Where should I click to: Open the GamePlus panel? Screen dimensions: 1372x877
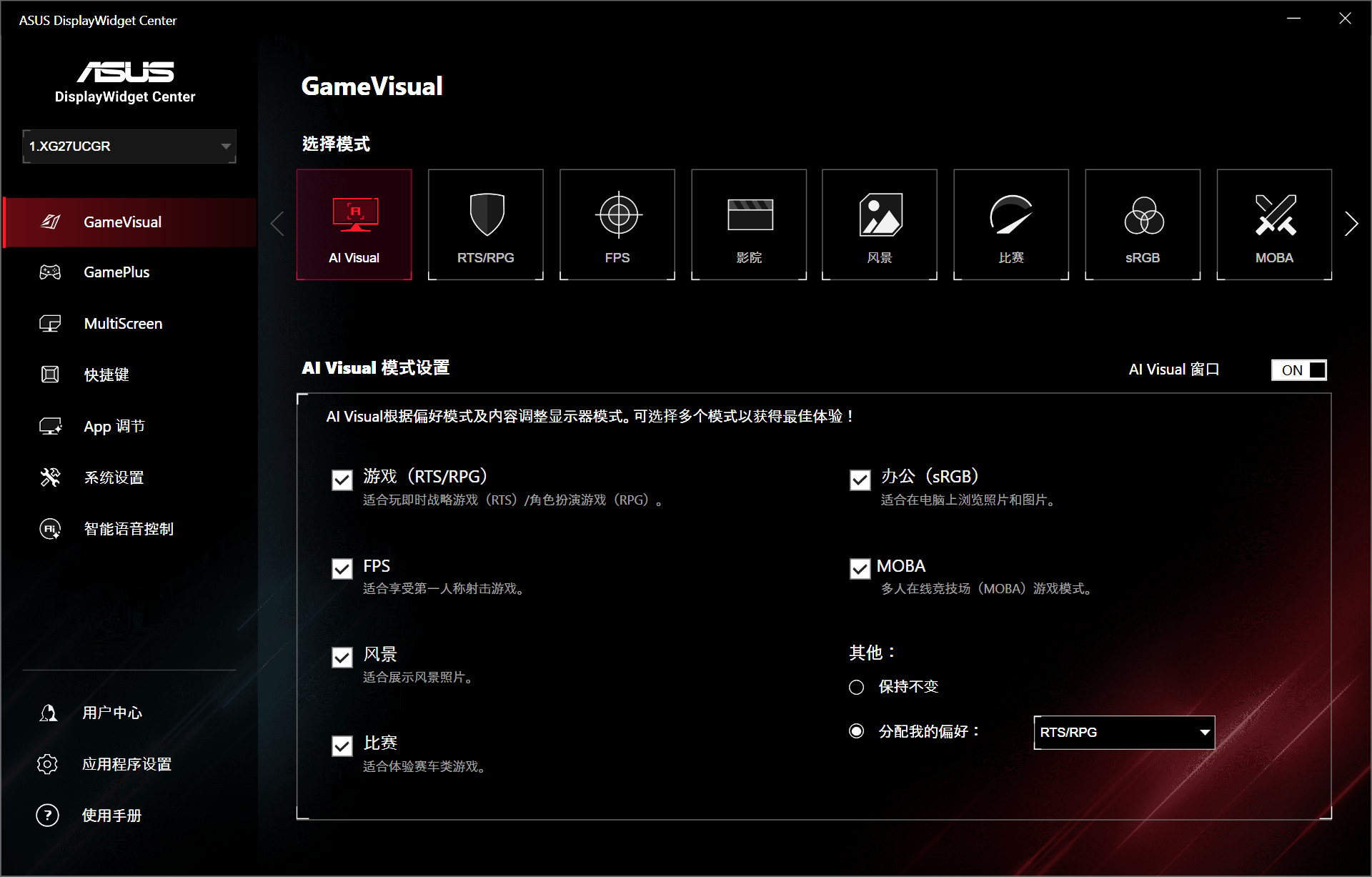(x=116, y=272)
